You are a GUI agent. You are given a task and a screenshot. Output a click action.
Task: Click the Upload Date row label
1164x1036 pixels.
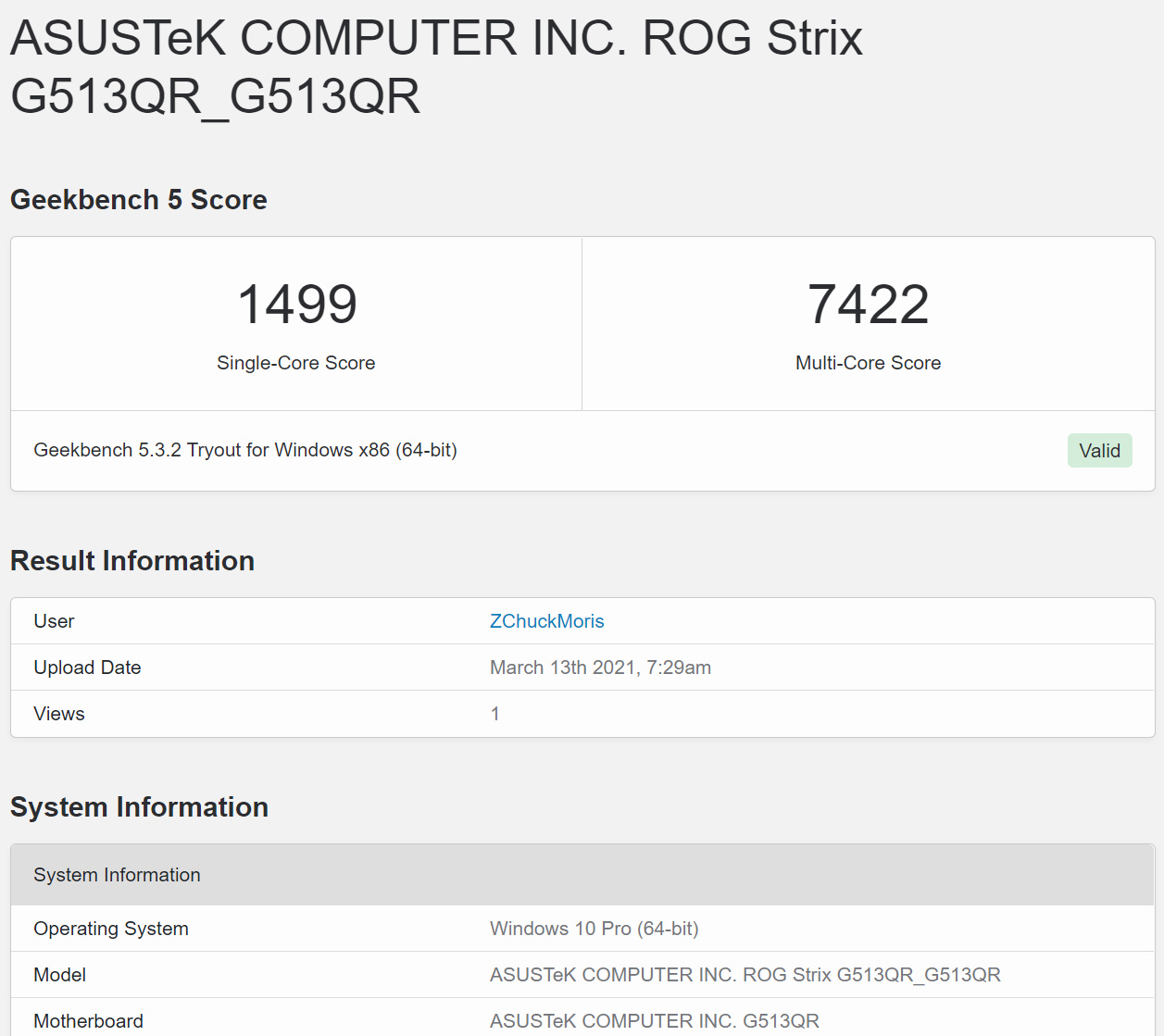[x=87, y=668]
